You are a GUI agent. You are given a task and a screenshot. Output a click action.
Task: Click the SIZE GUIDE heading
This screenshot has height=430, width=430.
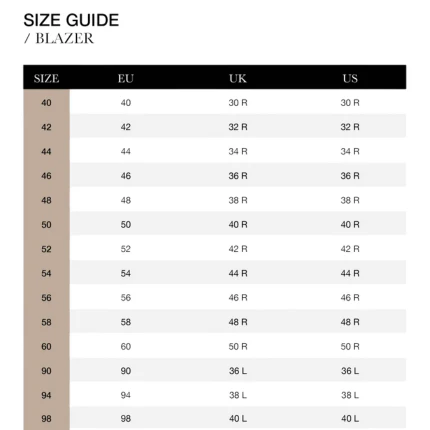[x=71, y=20]
